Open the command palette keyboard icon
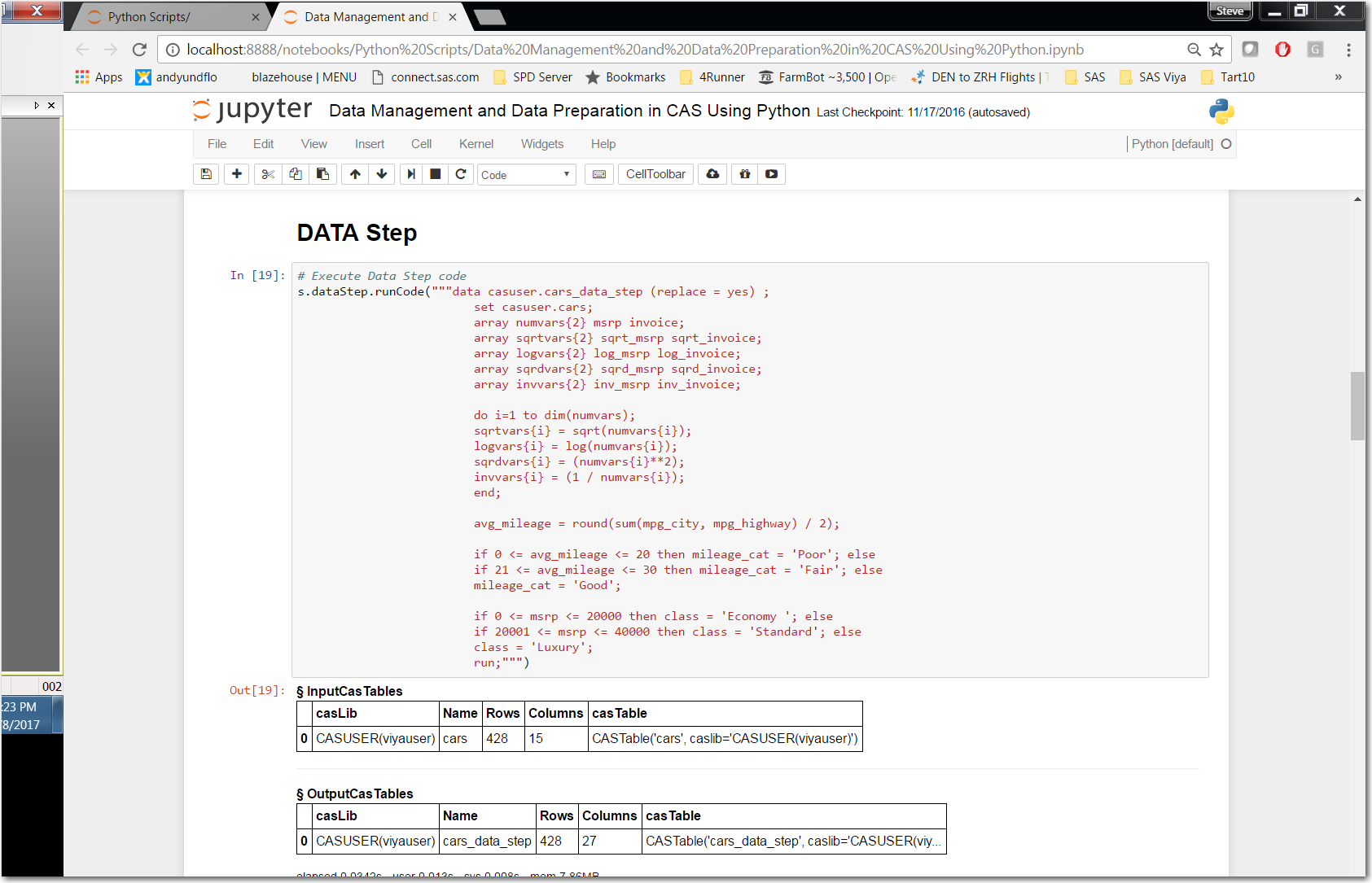 coord(599,174)
